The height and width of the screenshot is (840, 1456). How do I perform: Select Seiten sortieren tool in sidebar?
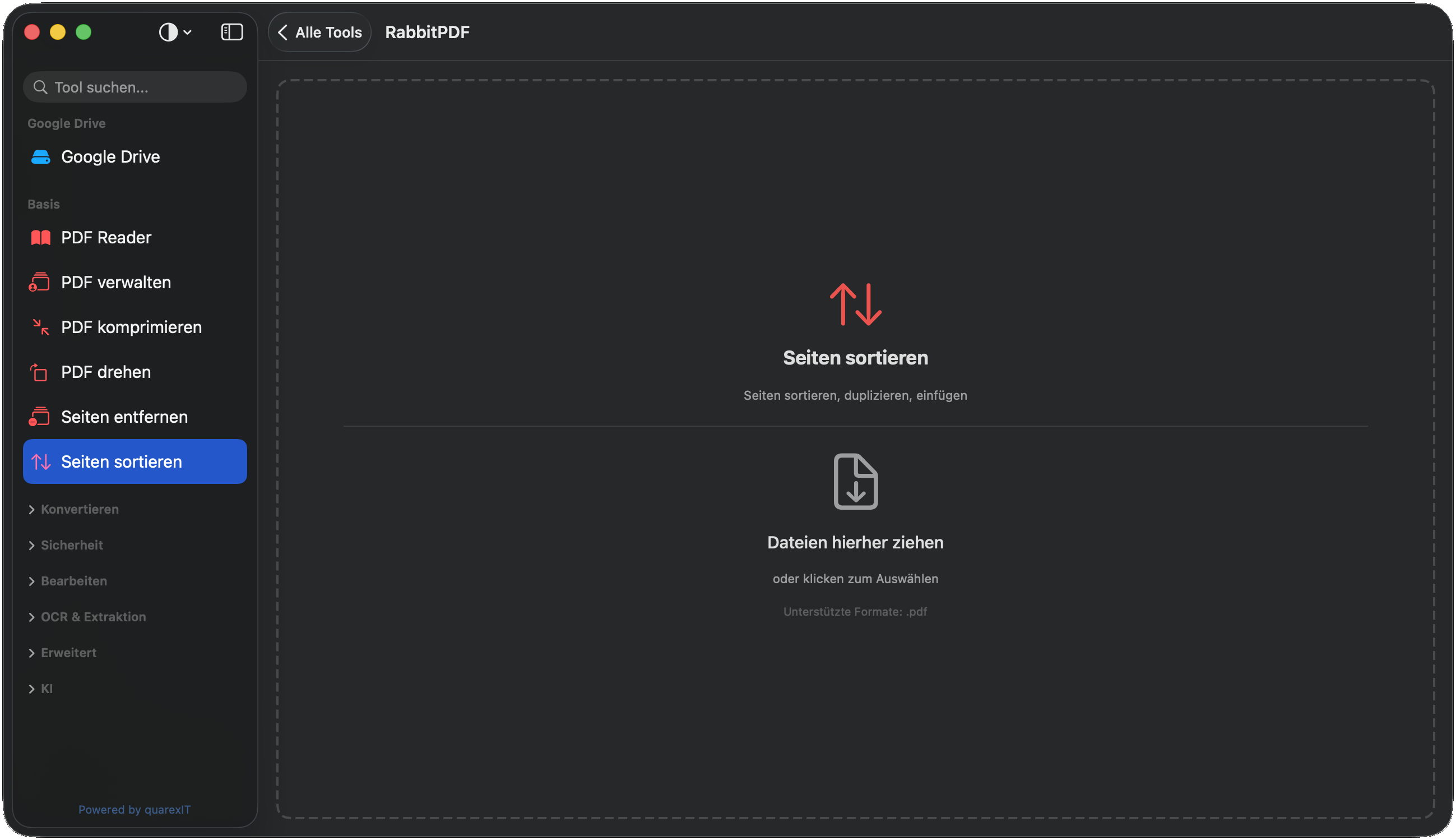pos(135,461)
